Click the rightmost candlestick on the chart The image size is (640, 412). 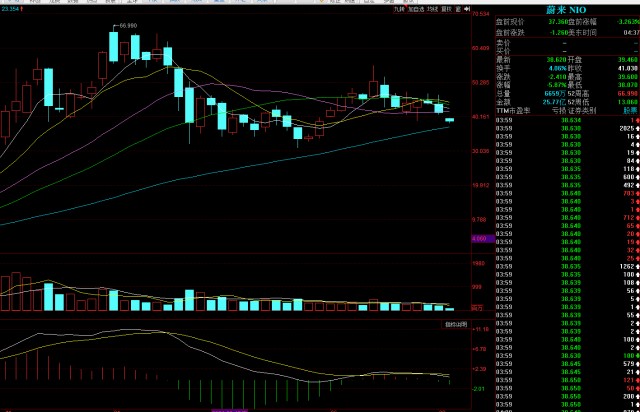pos(449,120)
